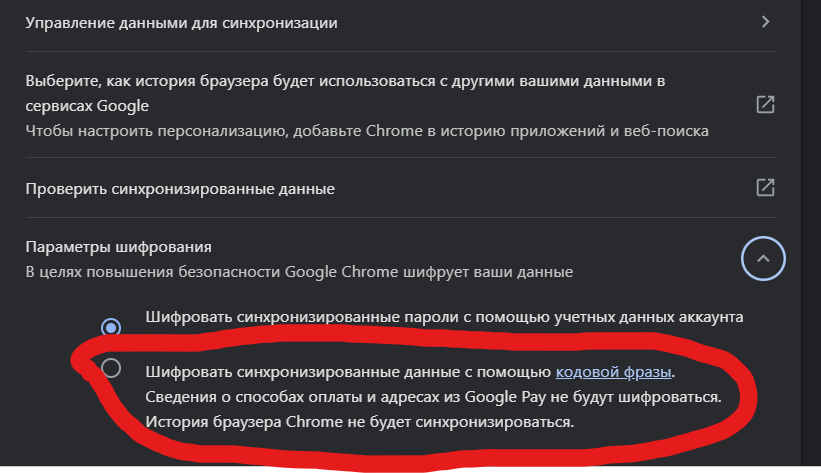Click the text Чтобы настроить персонализацию
The width and height of the screenshot is (821, 473).
367,130
